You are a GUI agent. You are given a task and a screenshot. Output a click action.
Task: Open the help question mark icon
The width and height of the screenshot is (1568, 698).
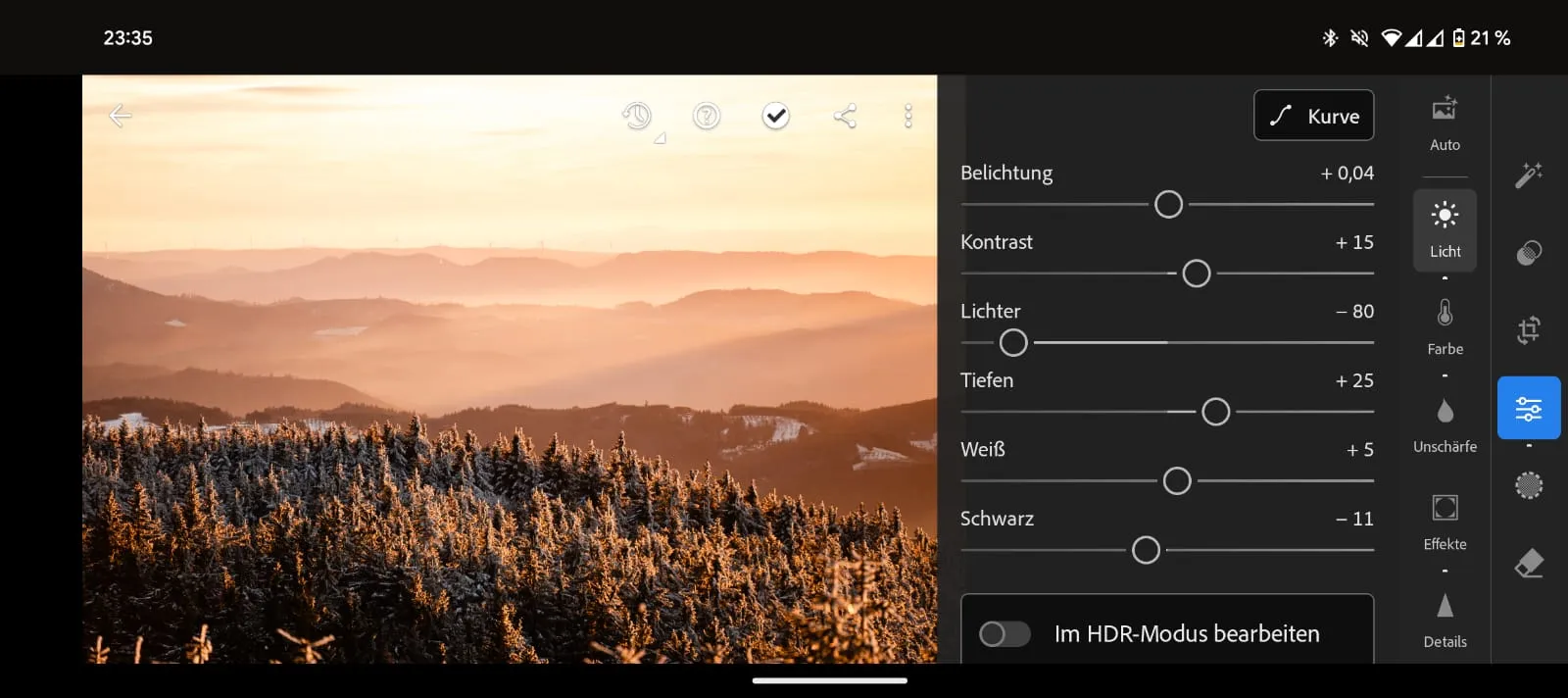pos(707,117)
